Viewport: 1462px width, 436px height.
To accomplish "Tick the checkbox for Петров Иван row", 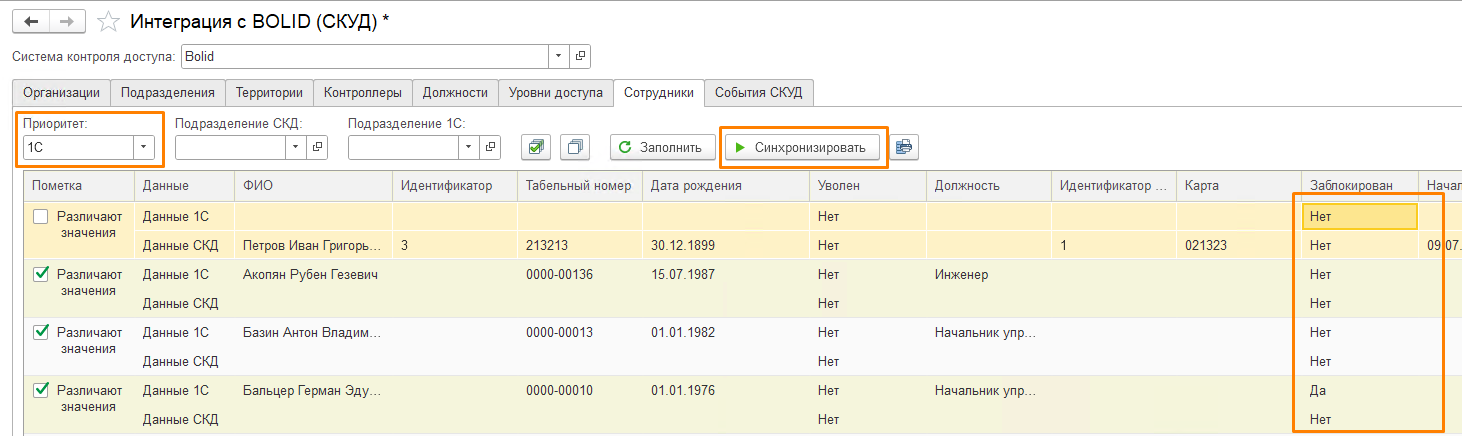I will tap(41, 216).
